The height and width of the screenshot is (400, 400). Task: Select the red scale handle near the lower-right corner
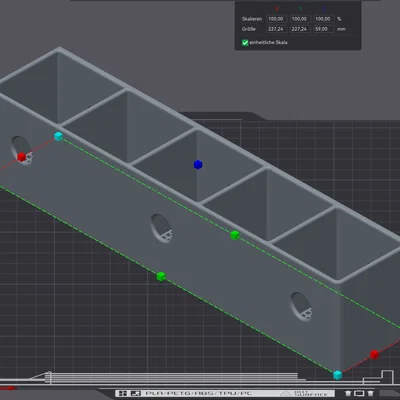click(x=374, y=354)
